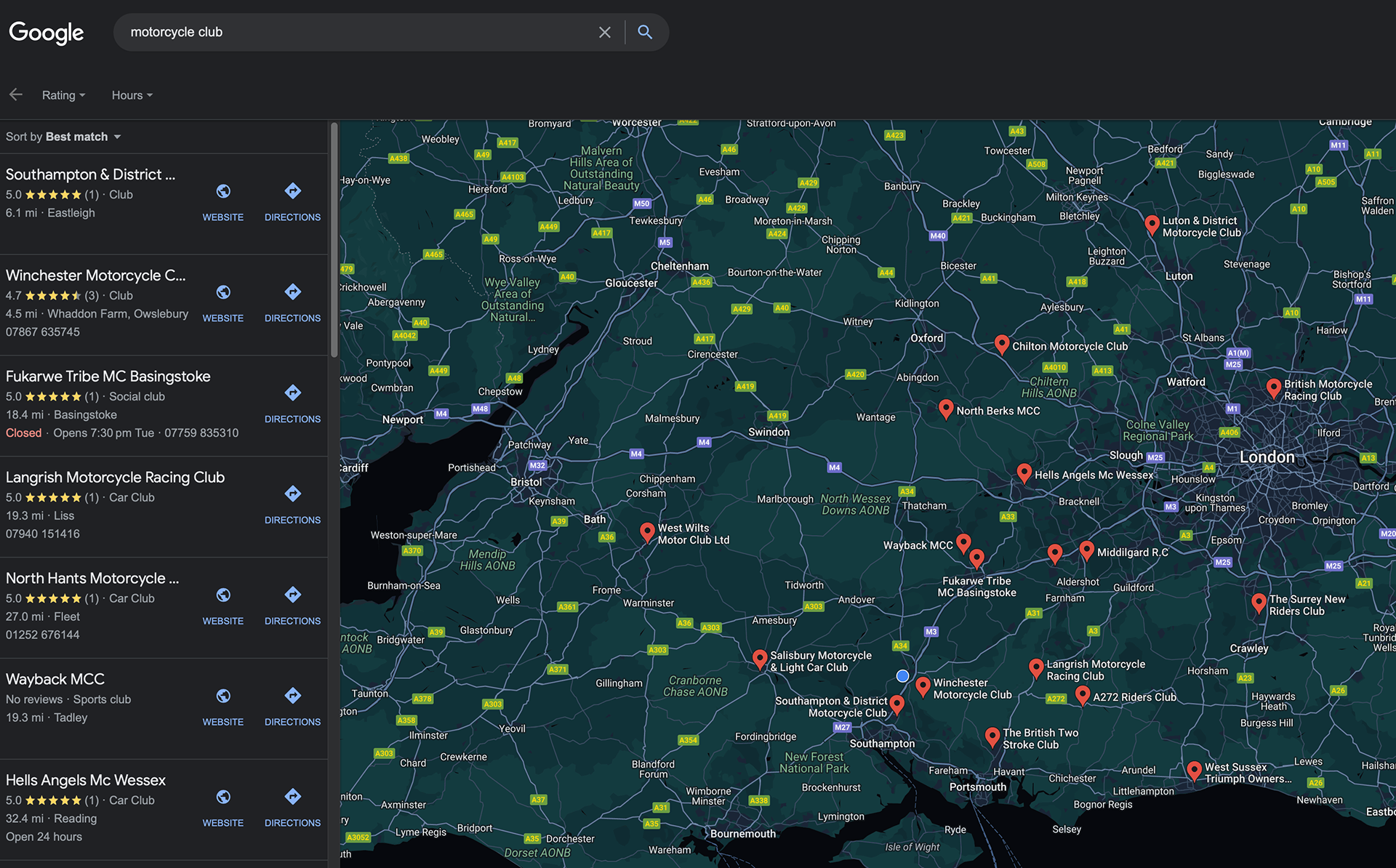
Task: Open Langrish Motorcycle Racing Club listing title
Action: pyautogui.click(x=115, y=478)
